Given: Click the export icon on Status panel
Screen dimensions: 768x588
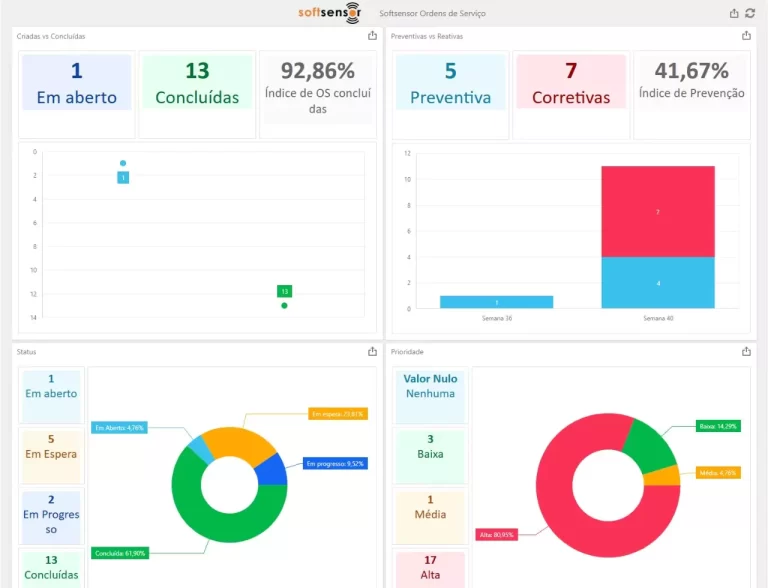Looking at the screenshot, I should coord(372,351).
